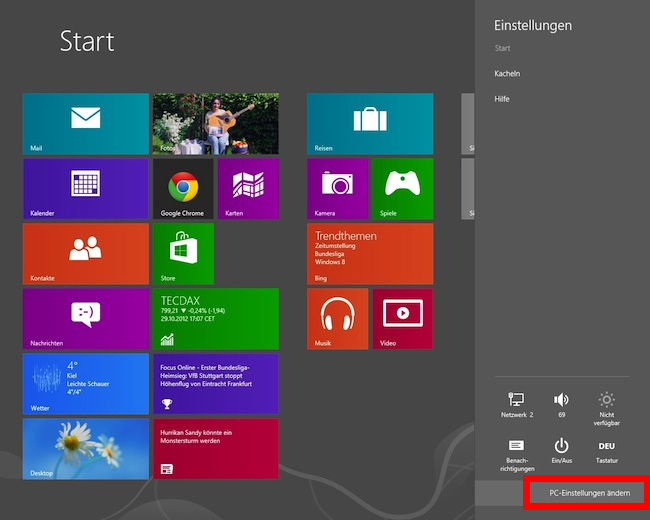Open volume control showing 69
Image resolution: width=650 pixels, height=520 pixels.
561,404
